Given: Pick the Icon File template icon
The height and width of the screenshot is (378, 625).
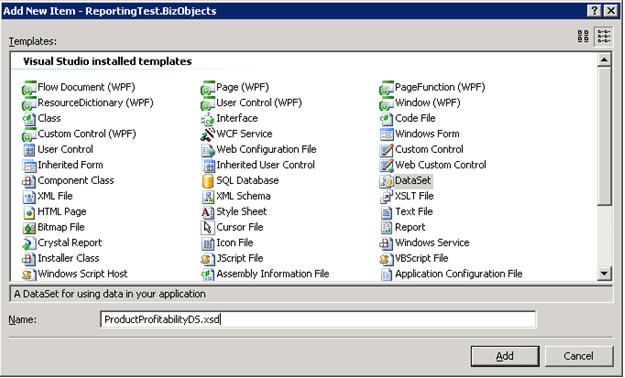Looking at the screenshot, I should [208, 243].
